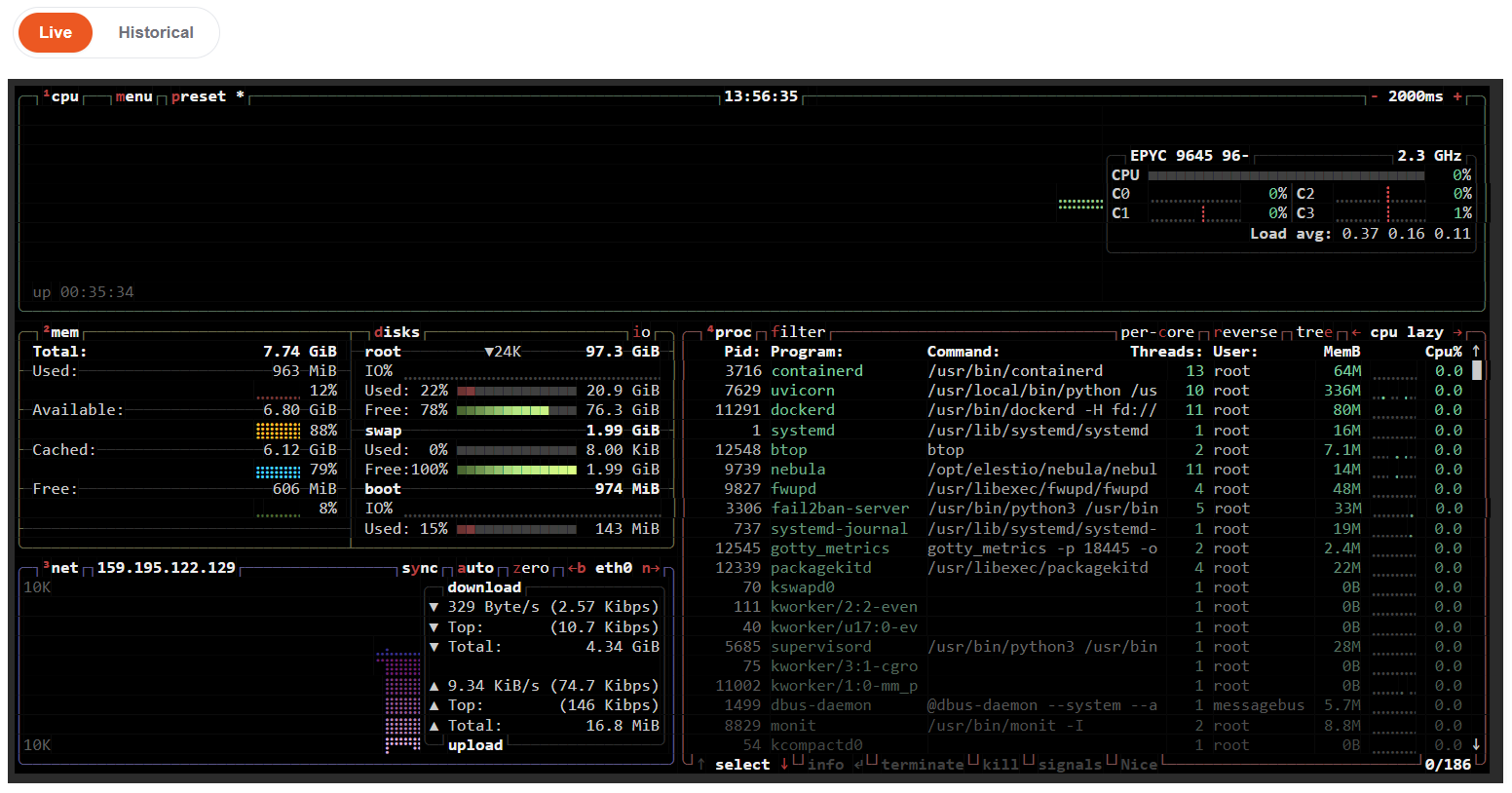Click the eth0 interface name

coord(614,568)
